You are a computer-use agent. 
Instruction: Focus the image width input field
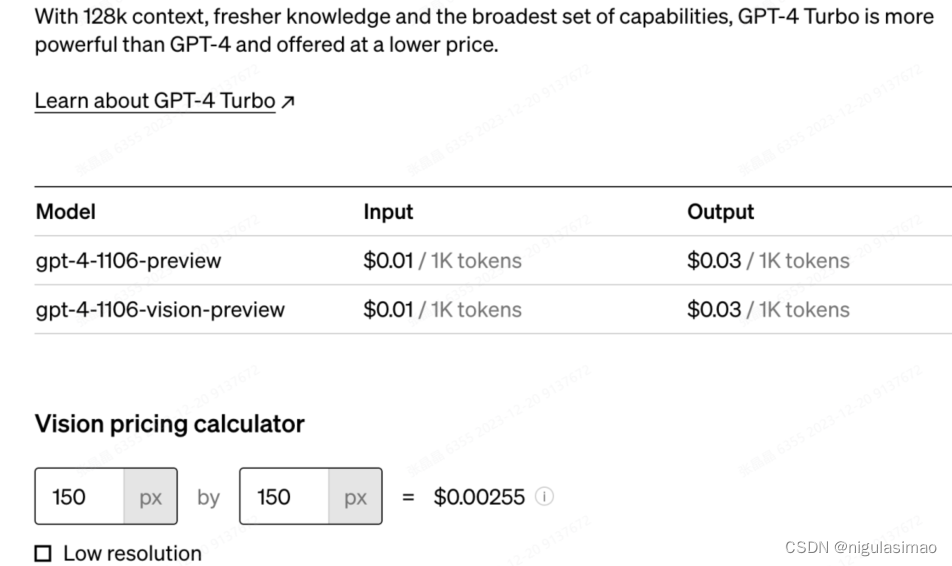(80, 497)
